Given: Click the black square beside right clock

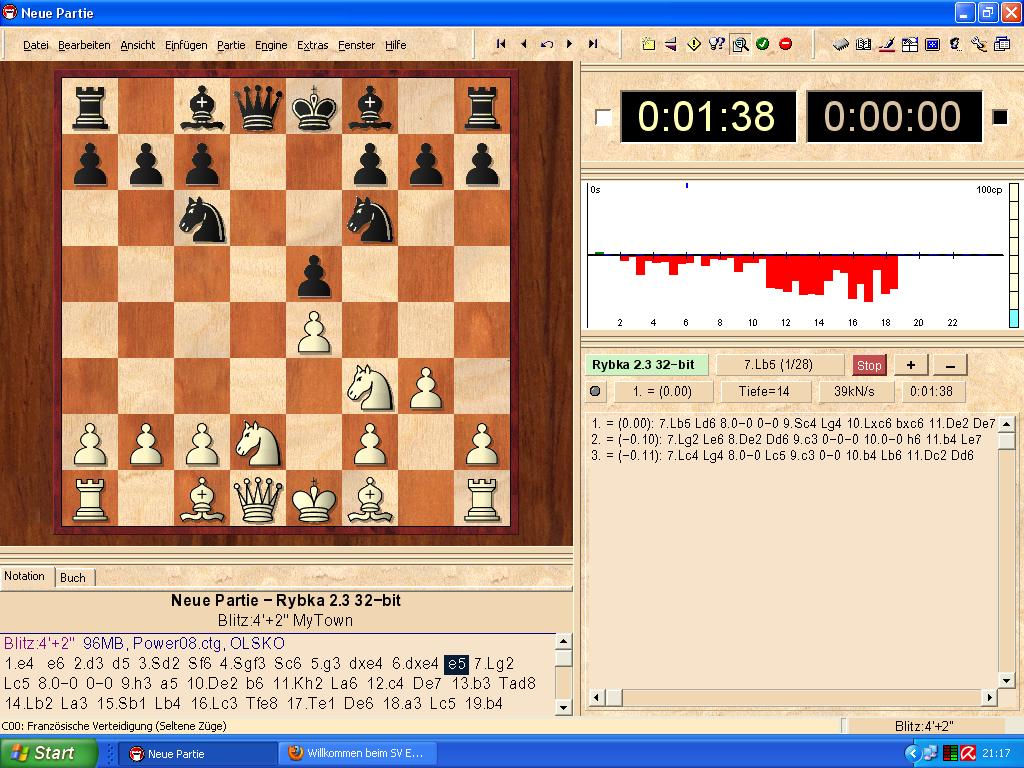Looking at the screenshot, I should pyautogui.click(x=1000, y=118).
